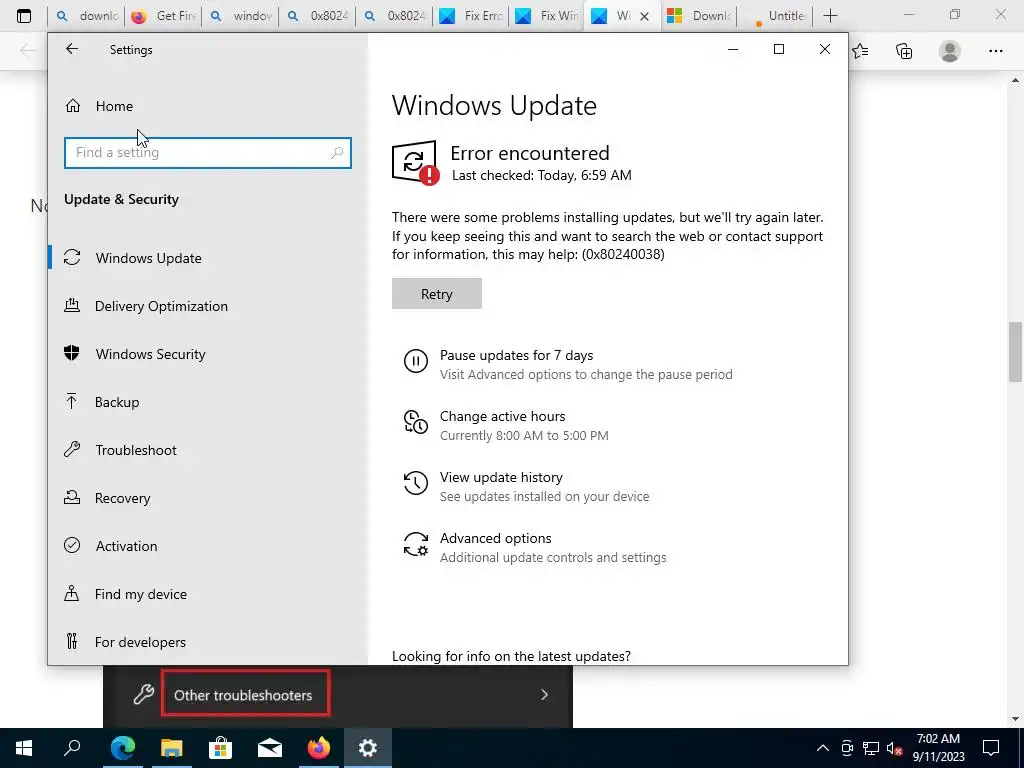Image resolution: width=1024 pixels, height=768 pixels.
Task: Open Microsoft Store from taskbar
Action: click(x=220, y=748)
